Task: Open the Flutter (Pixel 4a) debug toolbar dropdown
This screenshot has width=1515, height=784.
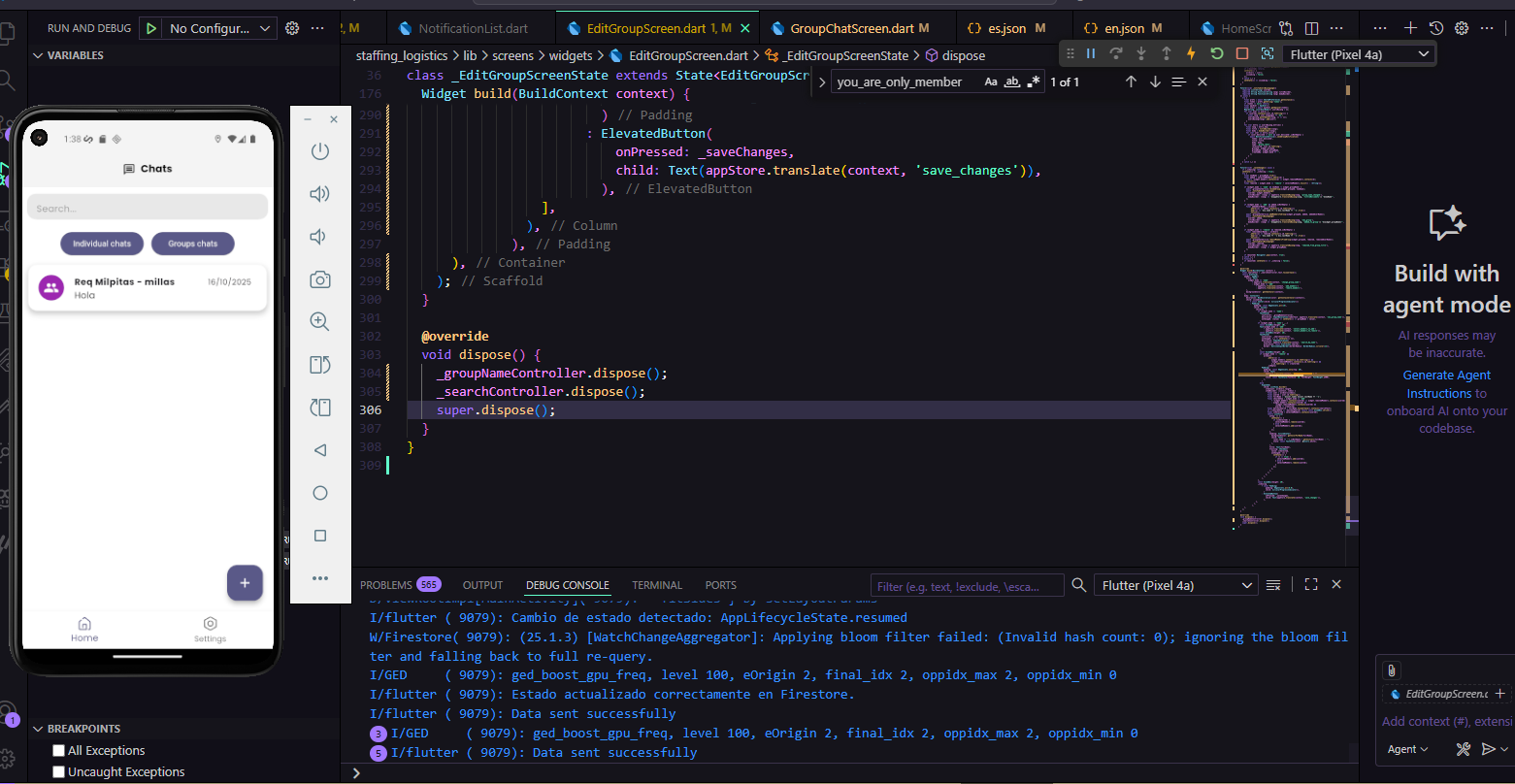Action: click(x=1359, y=54)
